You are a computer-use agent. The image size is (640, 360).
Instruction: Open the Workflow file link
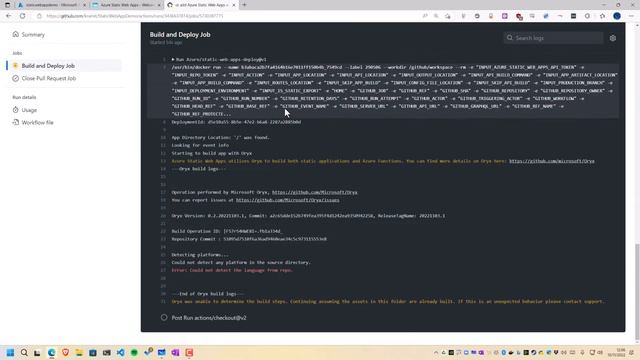coord(38,122)
